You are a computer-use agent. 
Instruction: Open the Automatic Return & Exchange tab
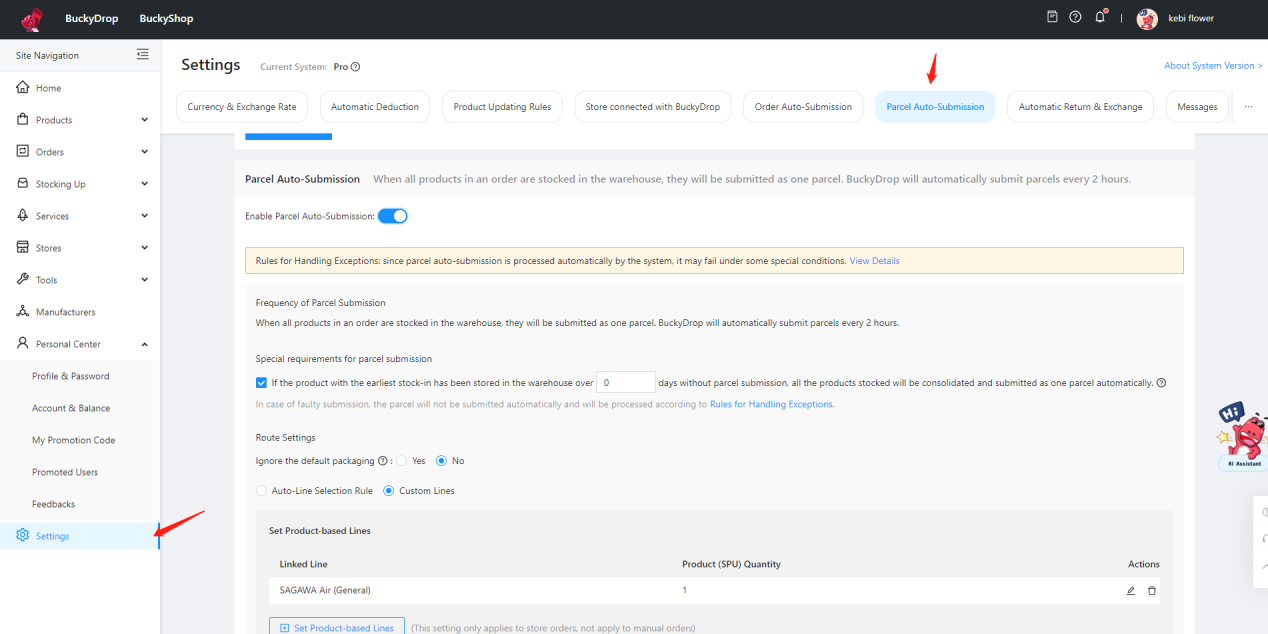click(1080, 107)
